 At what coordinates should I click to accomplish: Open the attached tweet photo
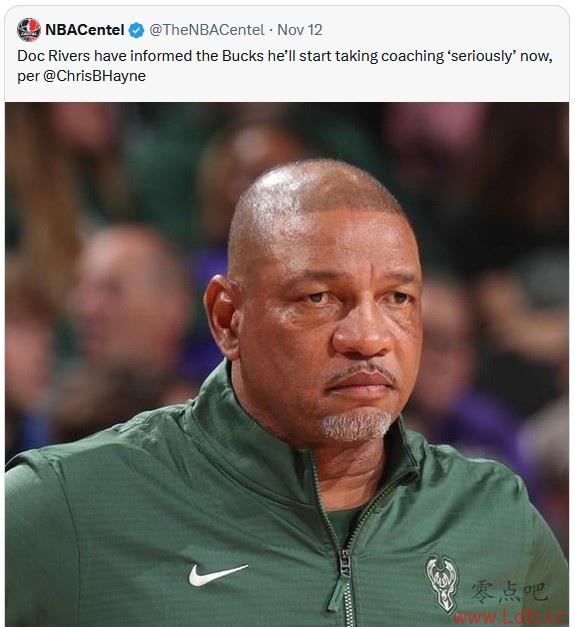coord(287,365)
